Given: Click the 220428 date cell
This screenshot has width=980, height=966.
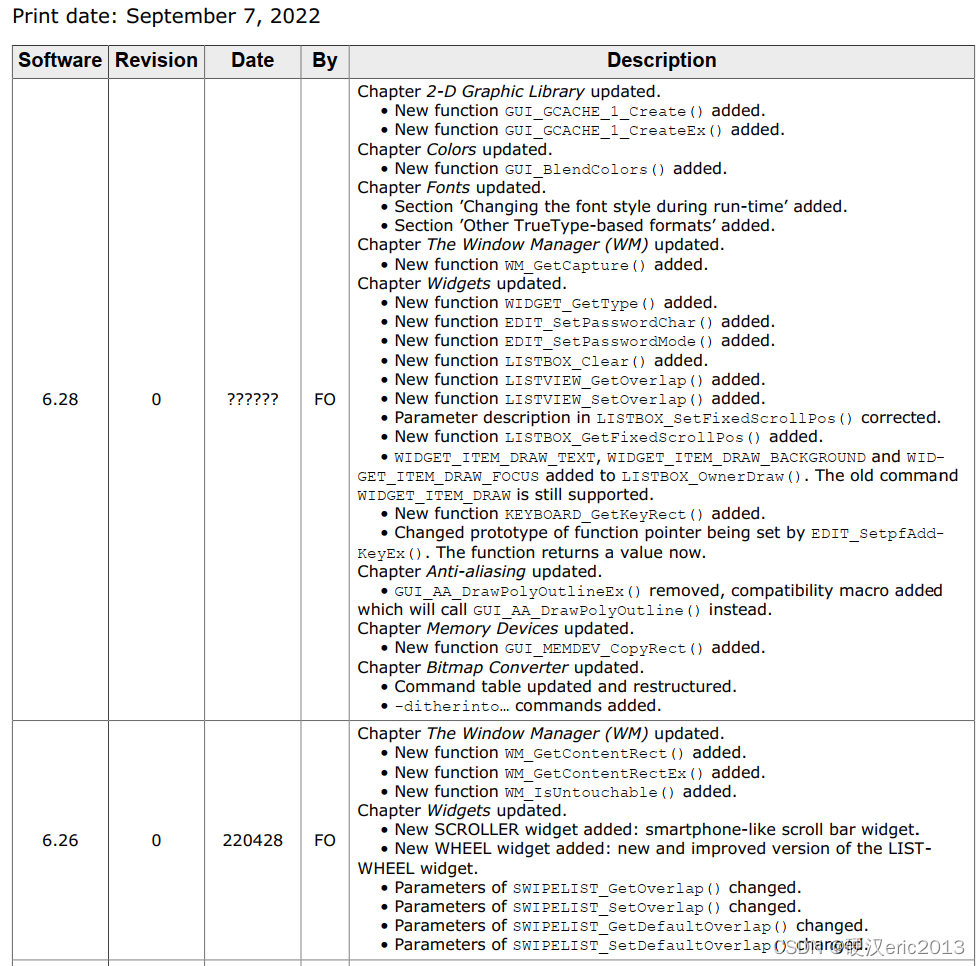Looking at the screenshot, I should tap(252, 840).
